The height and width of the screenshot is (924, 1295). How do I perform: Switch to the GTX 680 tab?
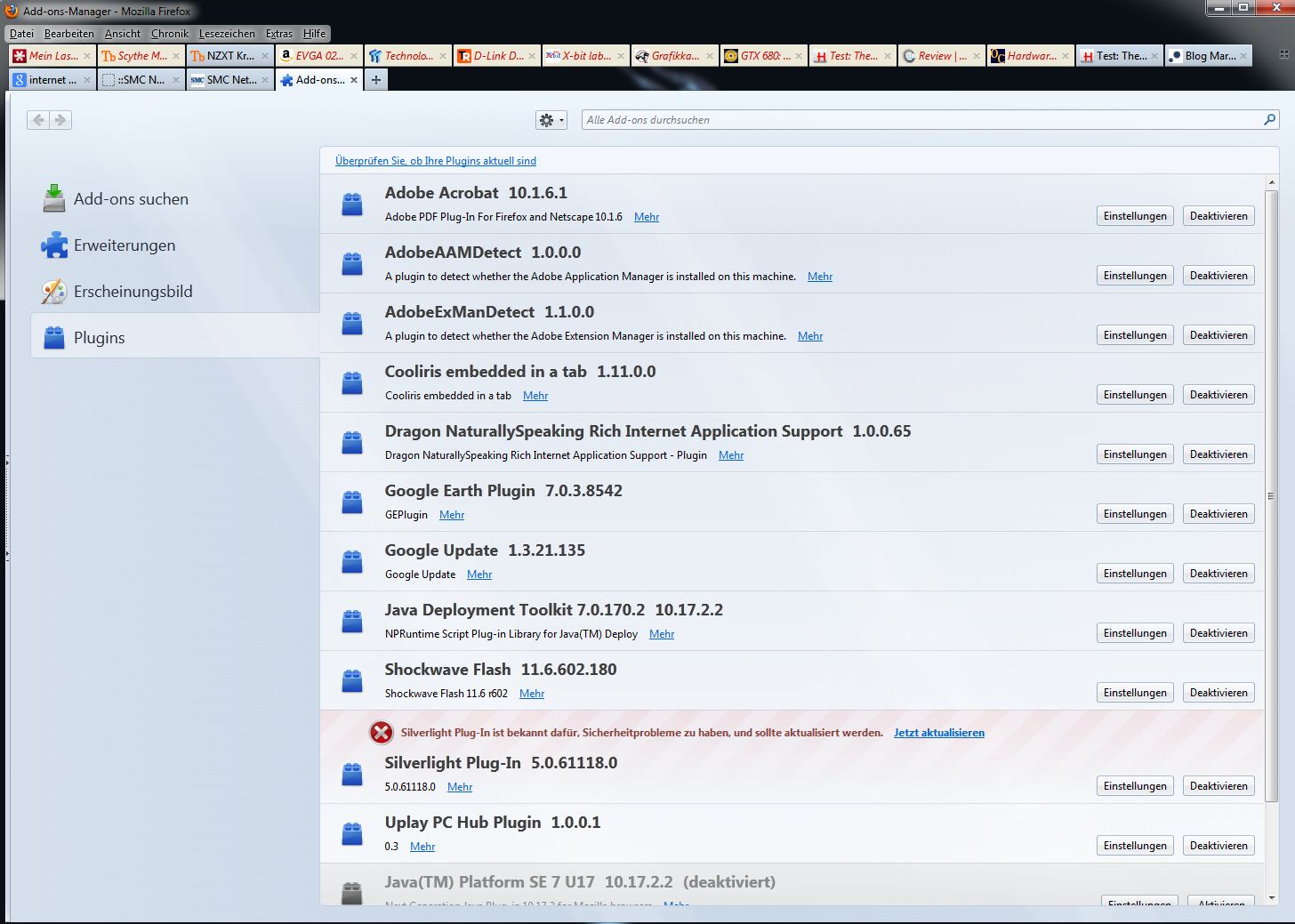[x=763, y=56]
